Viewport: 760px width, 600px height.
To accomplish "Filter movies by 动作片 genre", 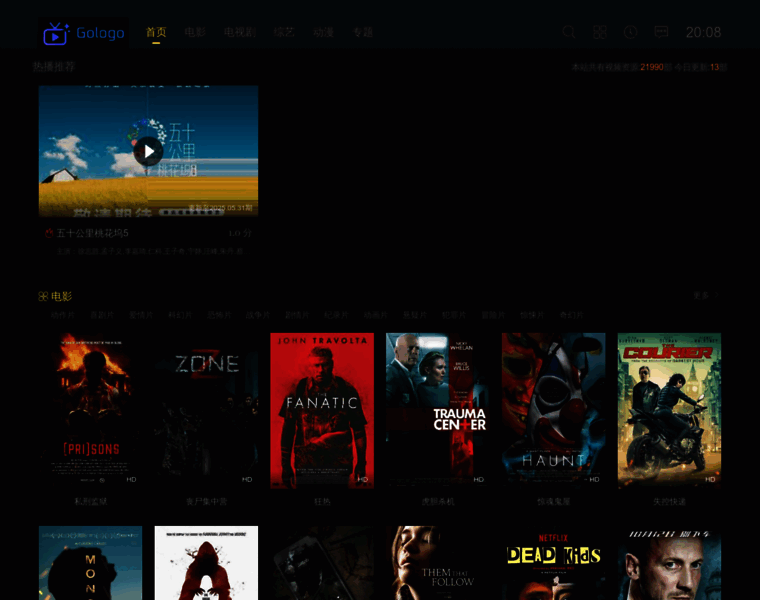I will [63, 315].
